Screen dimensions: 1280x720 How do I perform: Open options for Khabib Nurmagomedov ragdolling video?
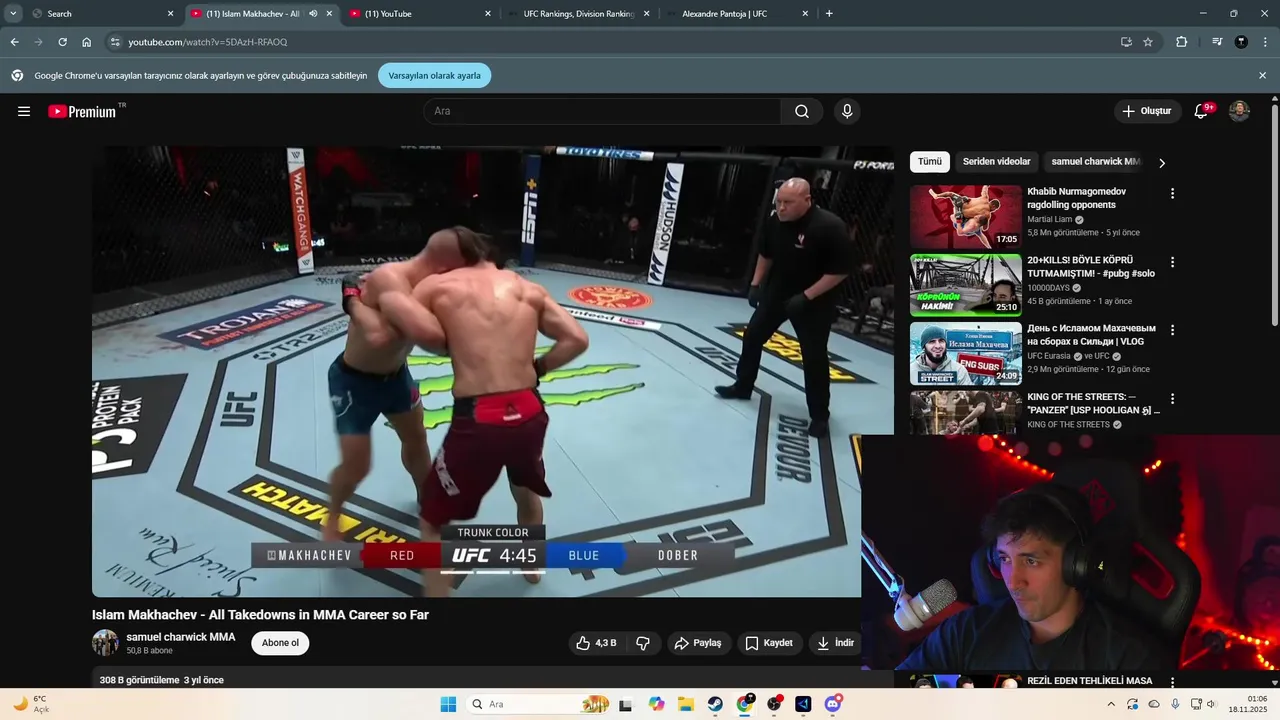coord(1173,193)
